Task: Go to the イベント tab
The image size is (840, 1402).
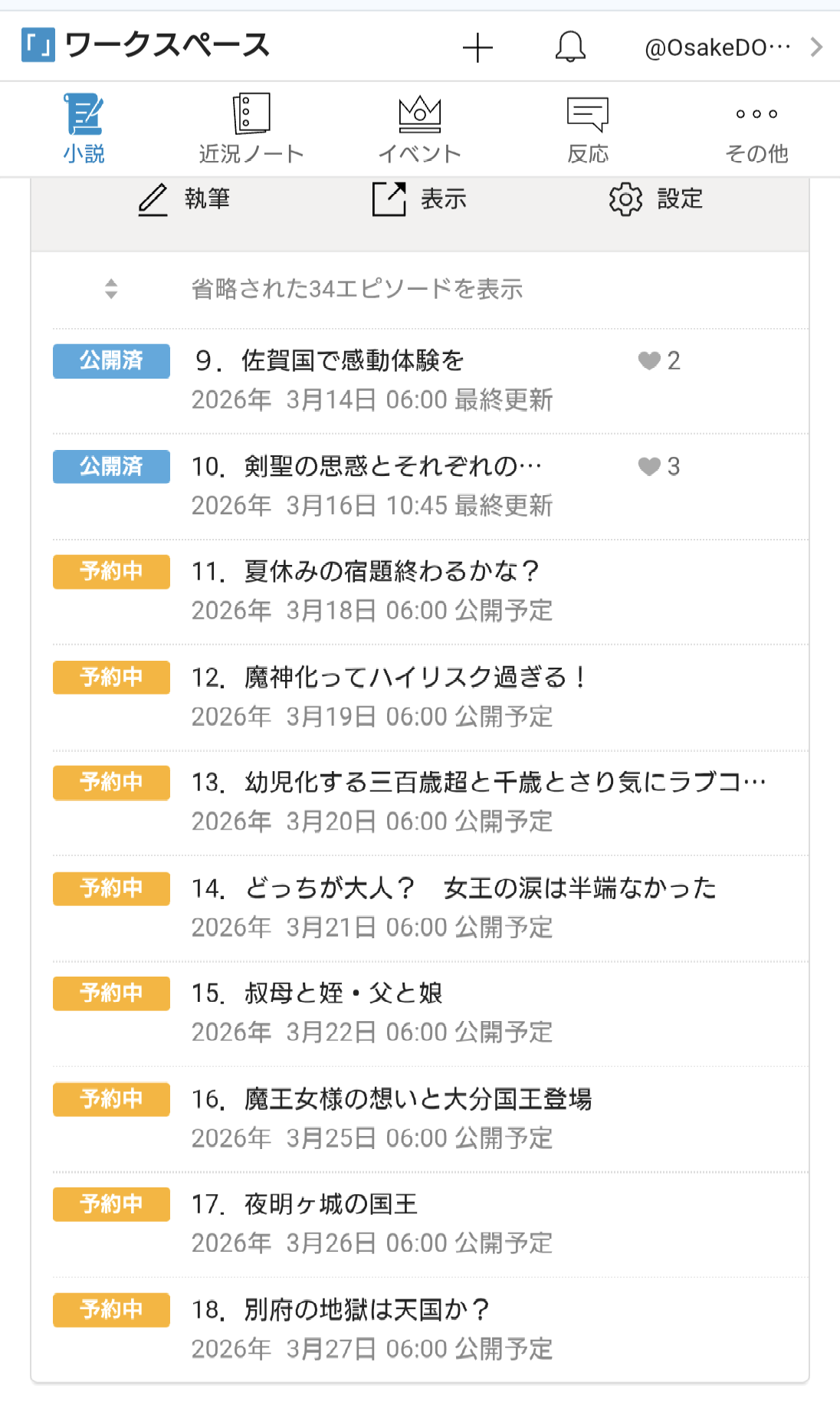Action: [419, 129]
